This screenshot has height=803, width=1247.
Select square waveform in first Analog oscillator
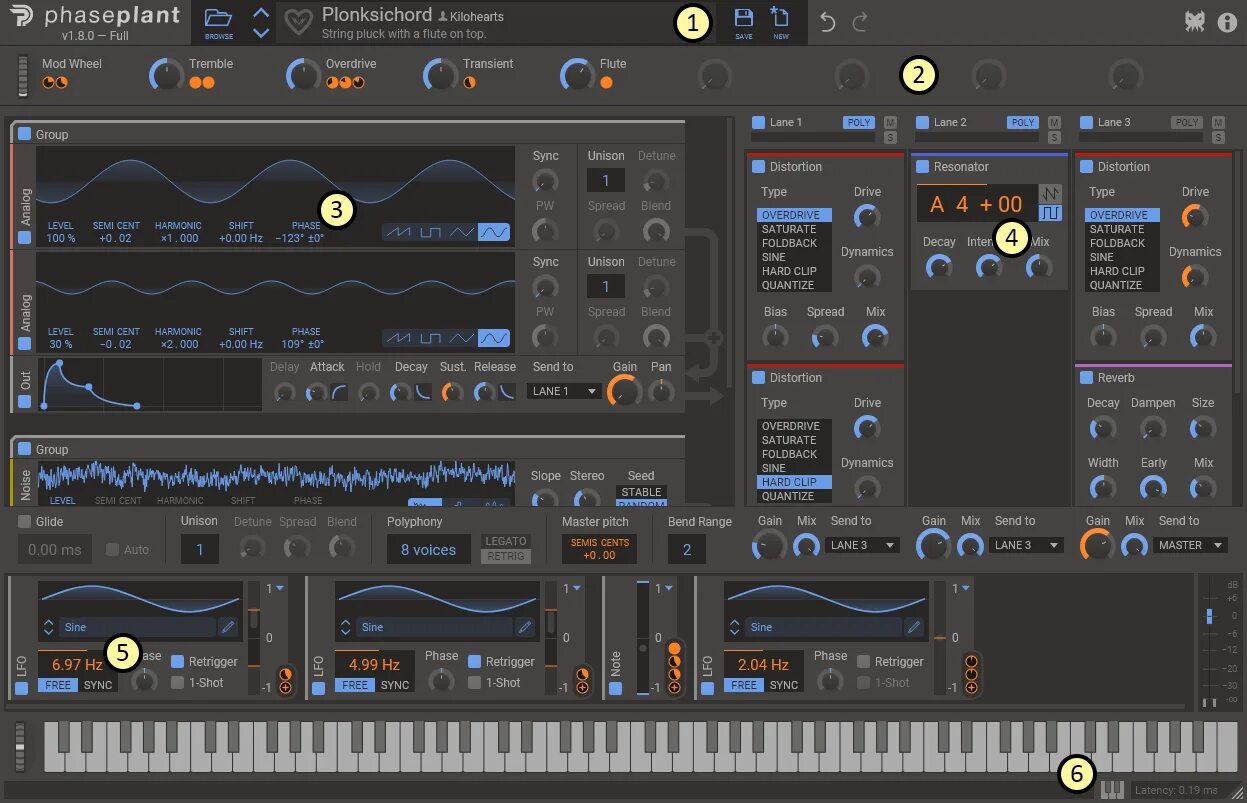click(x=431, y=232)
